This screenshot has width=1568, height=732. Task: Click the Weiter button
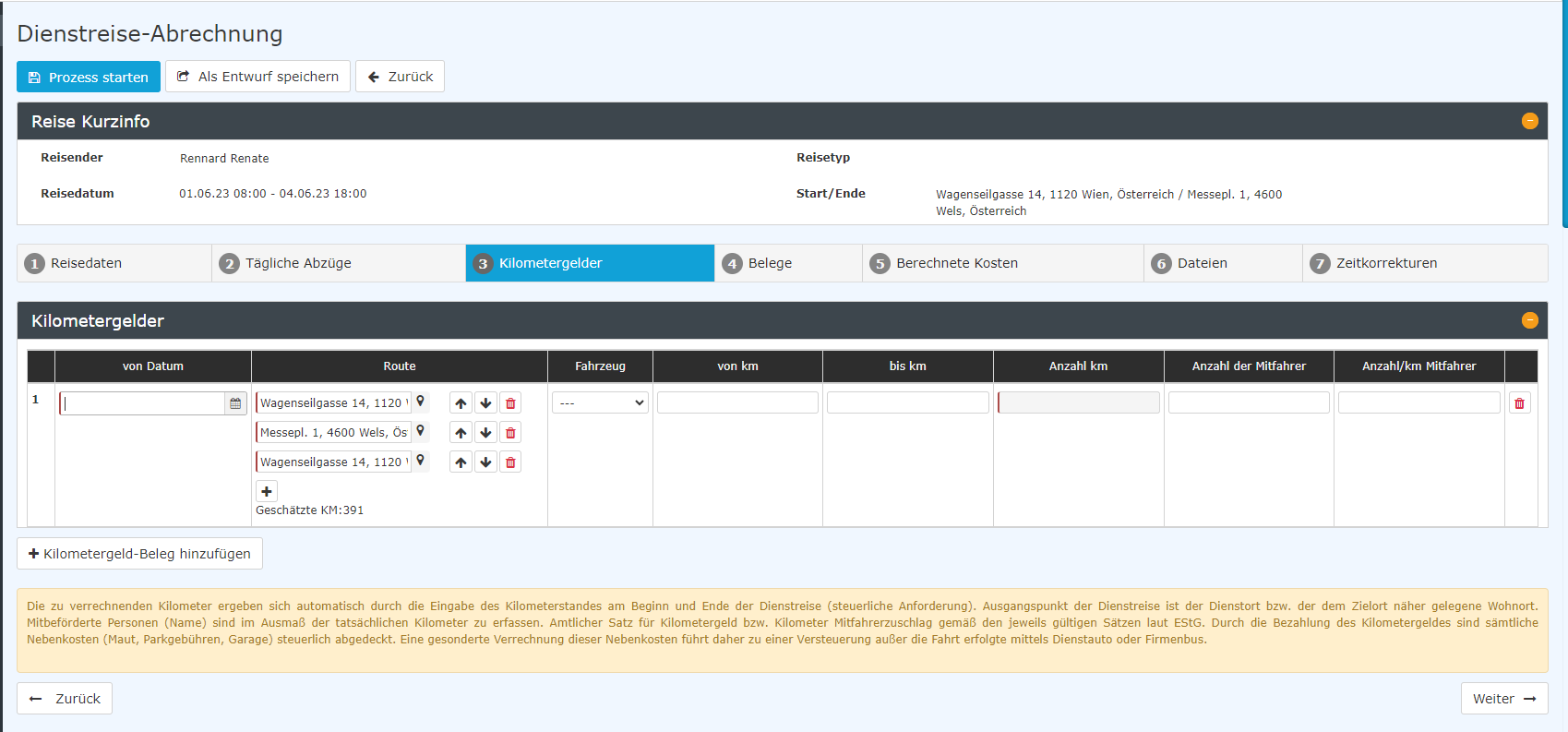pos(1504,699)
